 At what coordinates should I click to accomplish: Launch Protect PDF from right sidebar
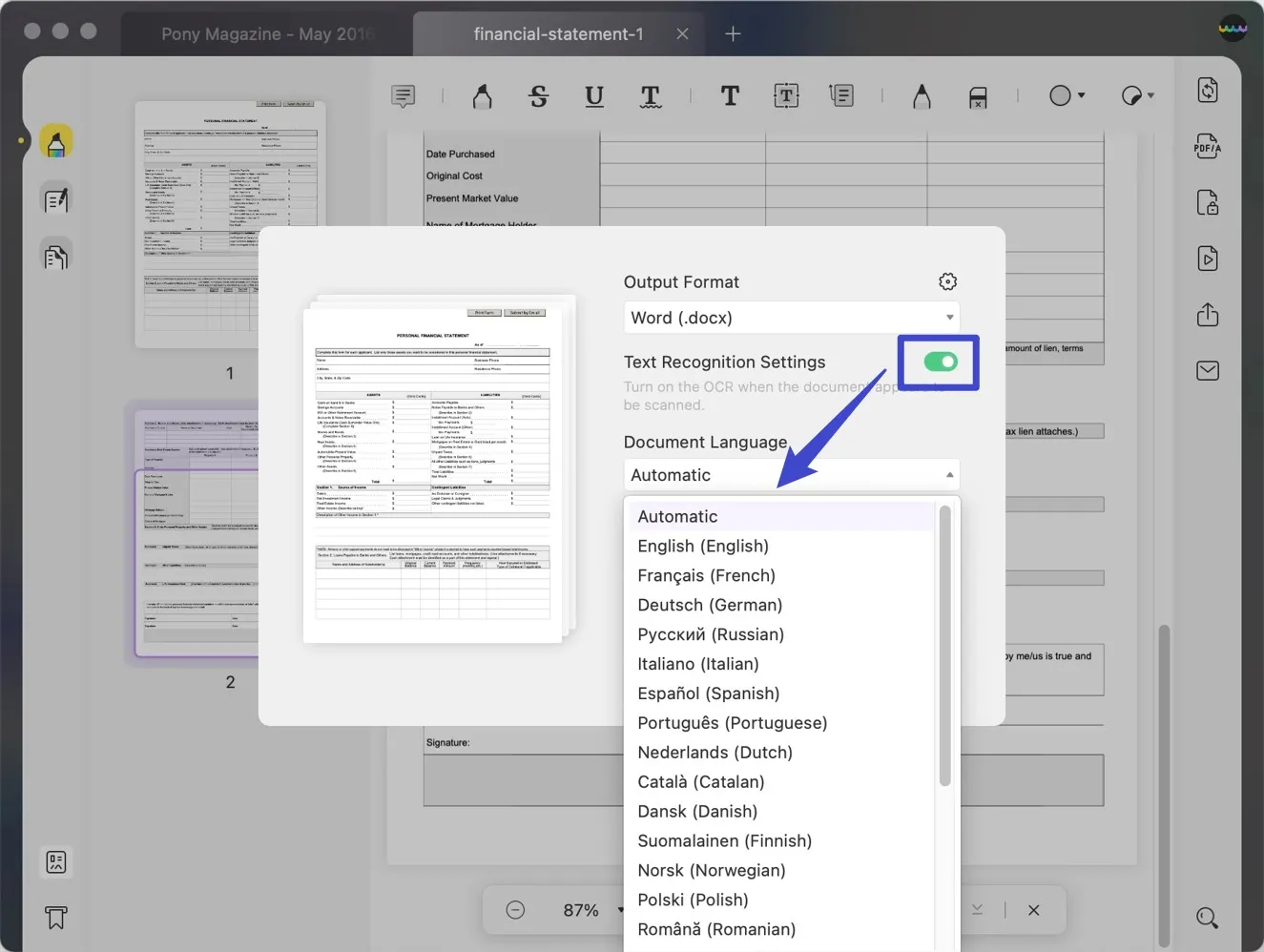[x=1207, y=202]
